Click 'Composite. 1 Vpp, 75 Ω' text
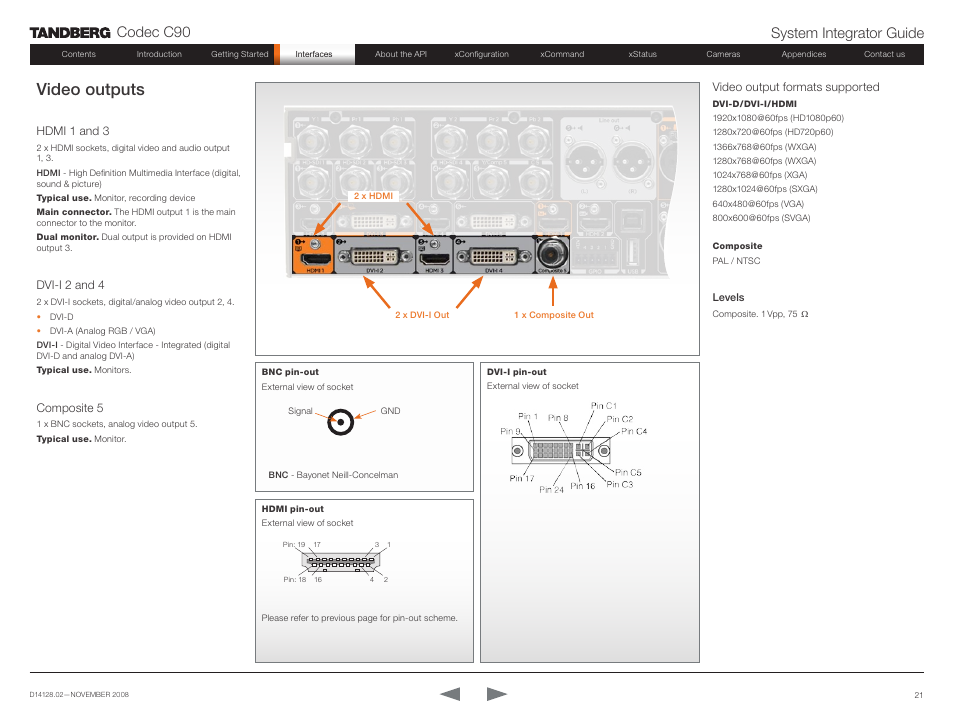Image resolution: width=954 pixels, height=718 pixels. (761, 314)
